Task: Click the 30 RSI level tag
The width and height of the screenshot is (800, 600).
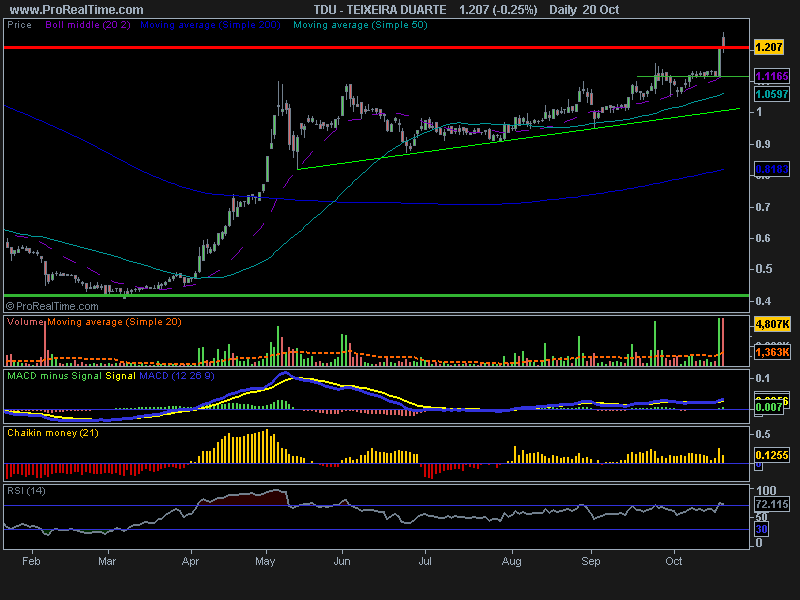Action: pyautogui.click(x=761, y=529)
